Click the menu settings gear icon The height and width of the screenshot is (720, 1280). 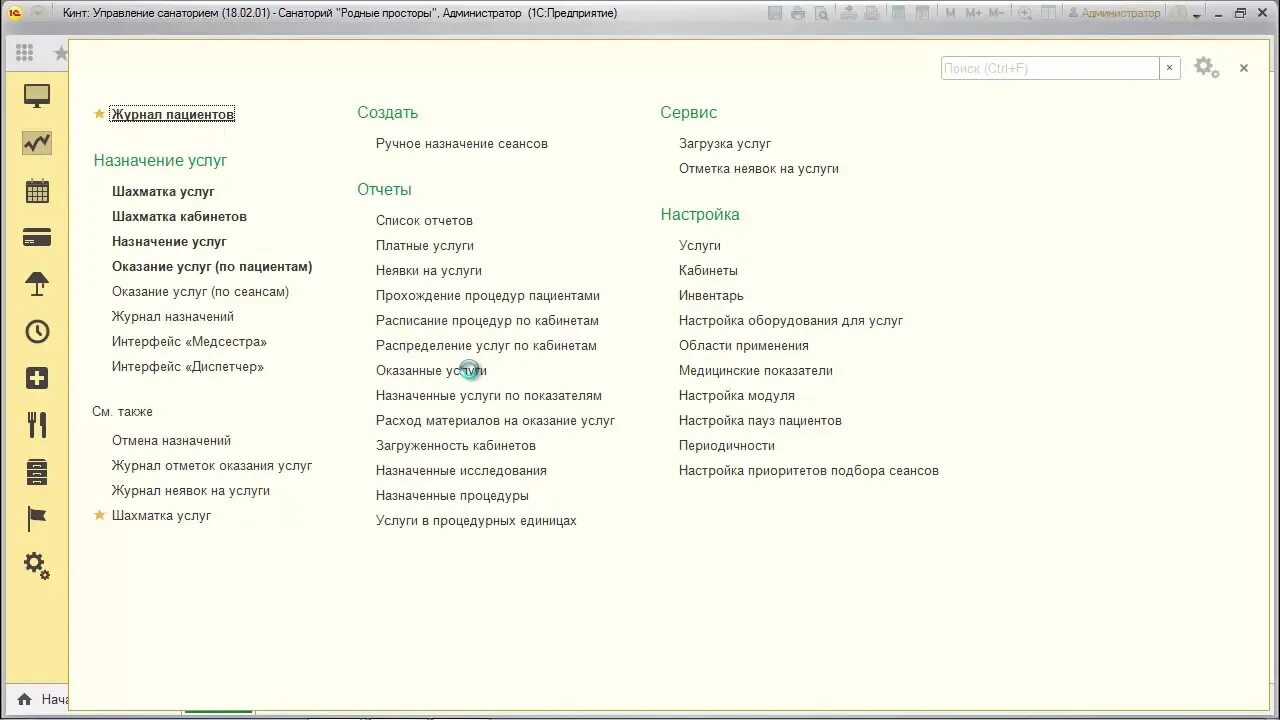(1207, 68)
